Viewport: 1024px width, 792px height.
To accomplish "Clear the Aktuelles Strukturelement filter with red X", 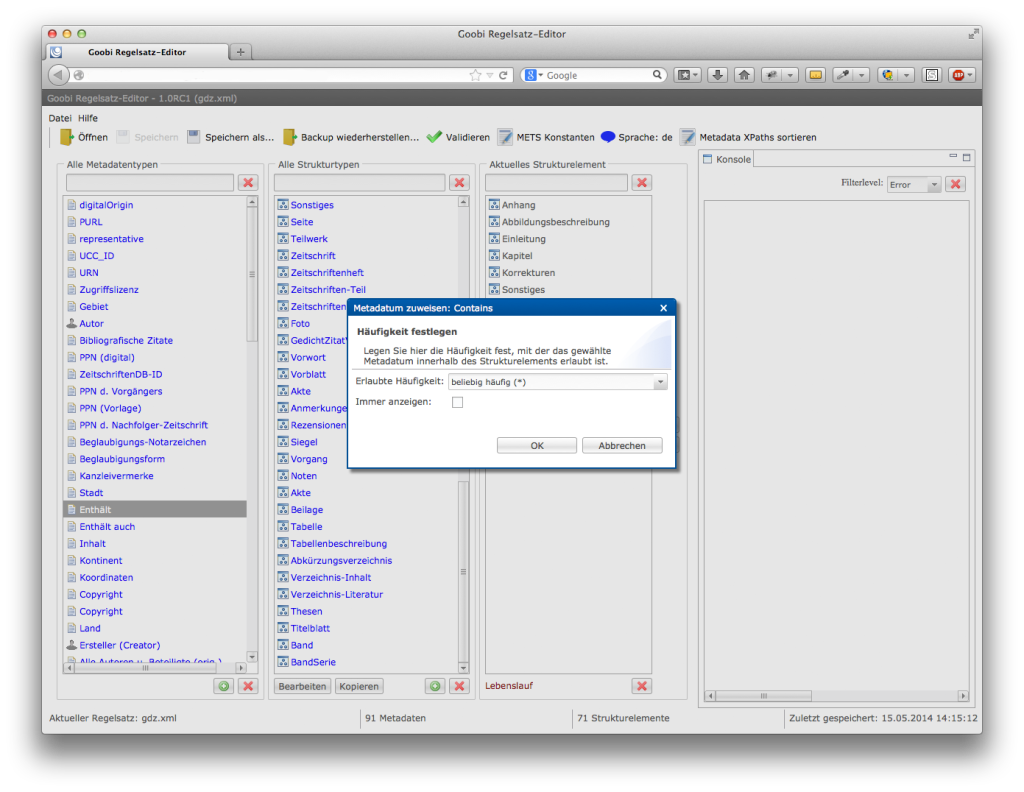I will (642, 183).
